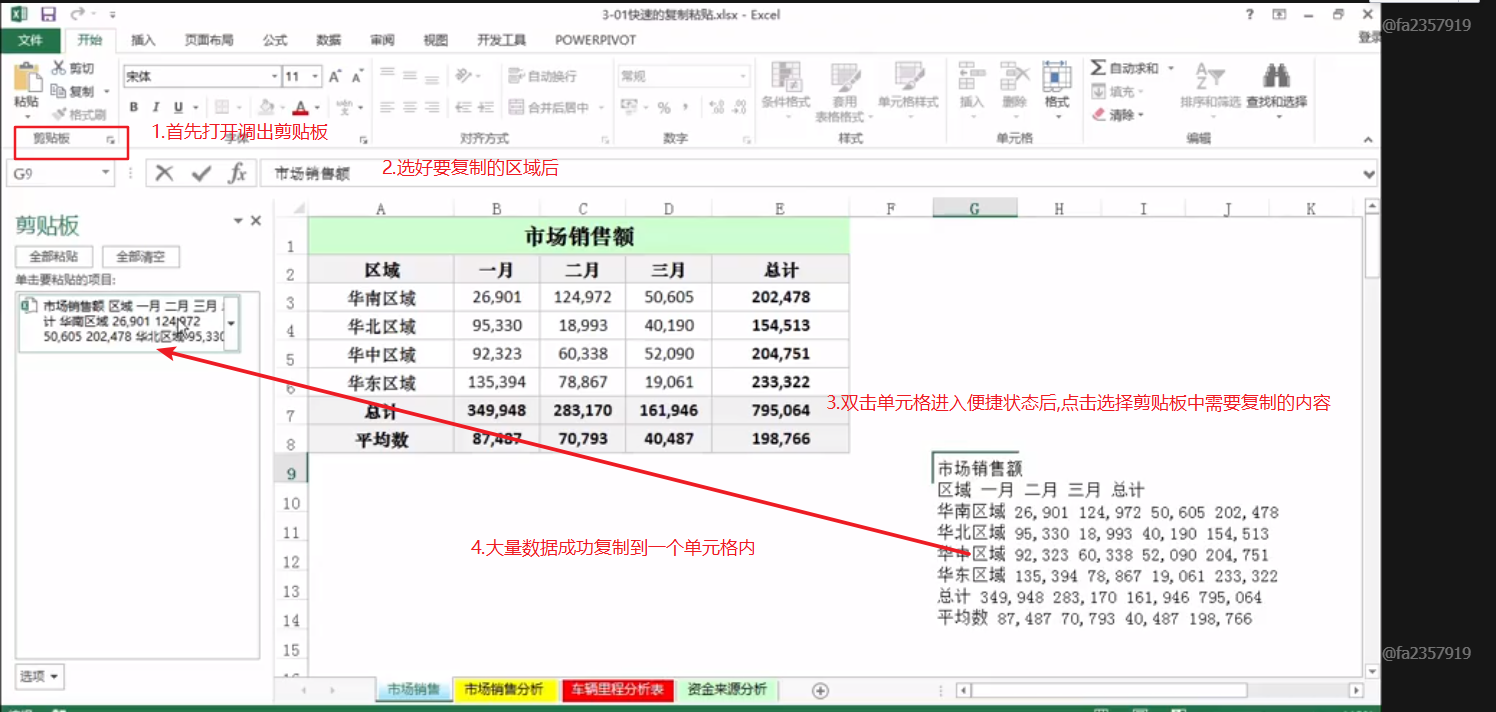The width and height of the screenshot is (1496, 712).
Task: Switch to the Data (数据) ribbon tab
Action: 329,40
